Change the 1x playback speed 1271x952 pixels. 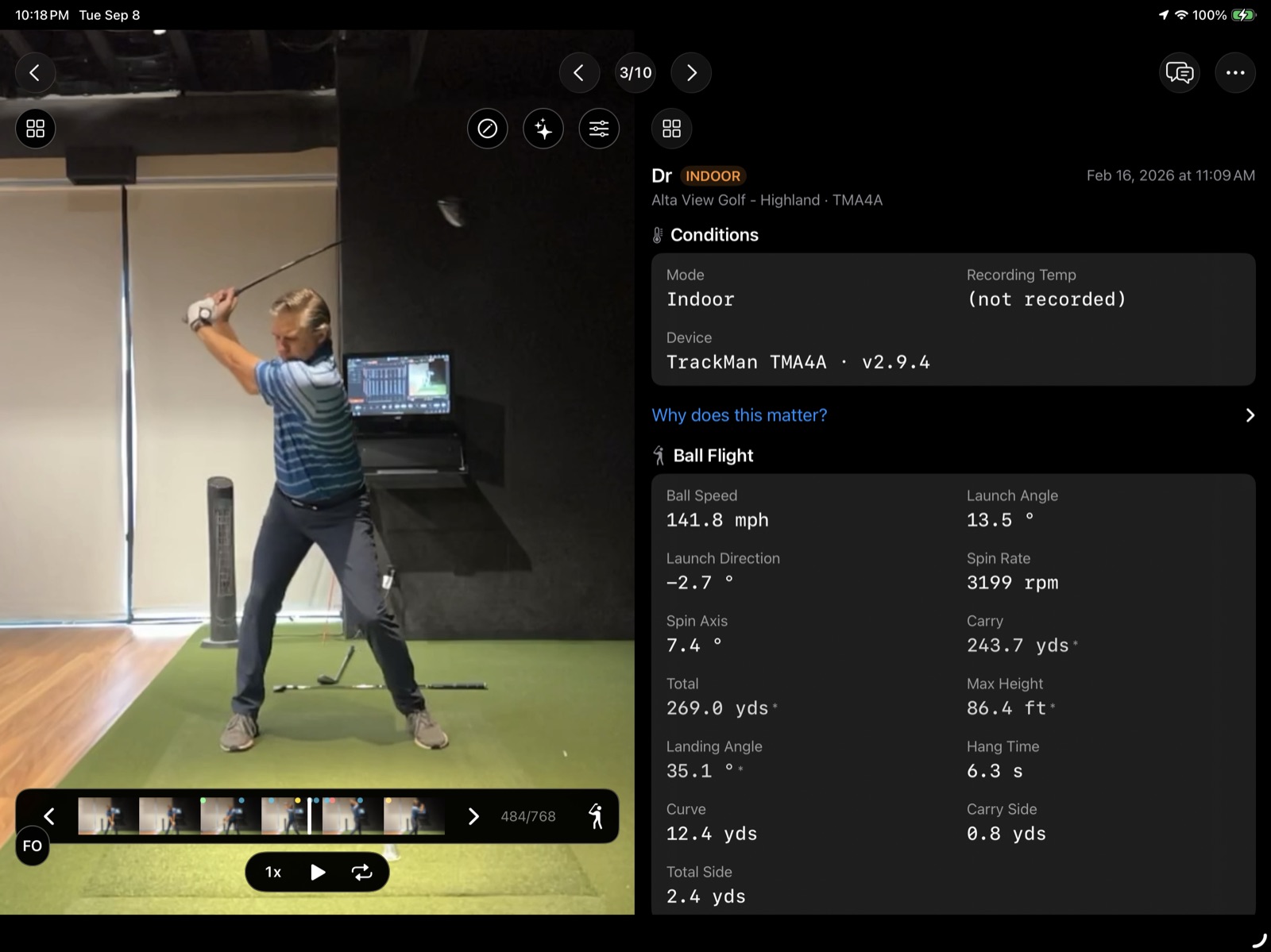coord(273,873)
